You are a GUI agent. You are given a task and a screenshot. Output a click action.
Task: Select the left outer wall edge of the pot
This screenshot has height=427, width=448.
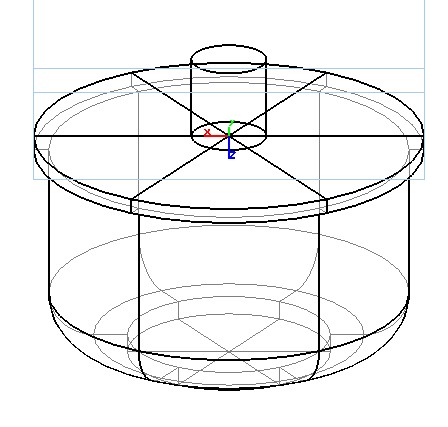pyautogui.click(x=49, y=238)
